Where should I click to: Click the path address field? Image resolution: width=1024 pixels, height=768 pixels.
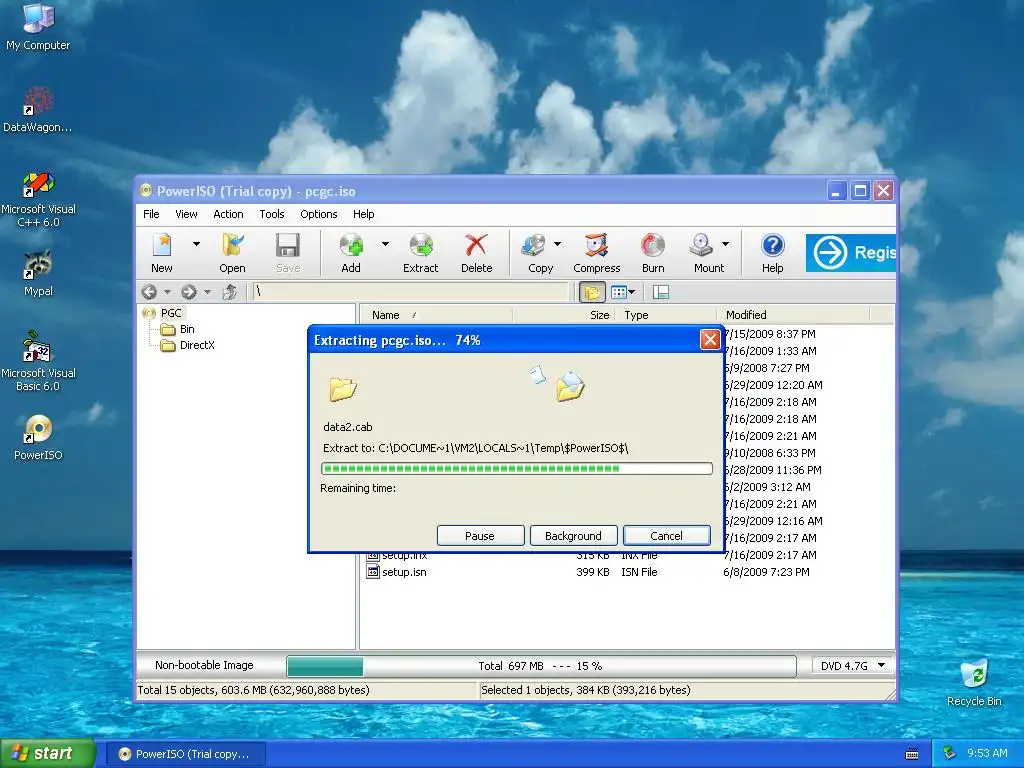pyautogui.click(x=410, y=292)
